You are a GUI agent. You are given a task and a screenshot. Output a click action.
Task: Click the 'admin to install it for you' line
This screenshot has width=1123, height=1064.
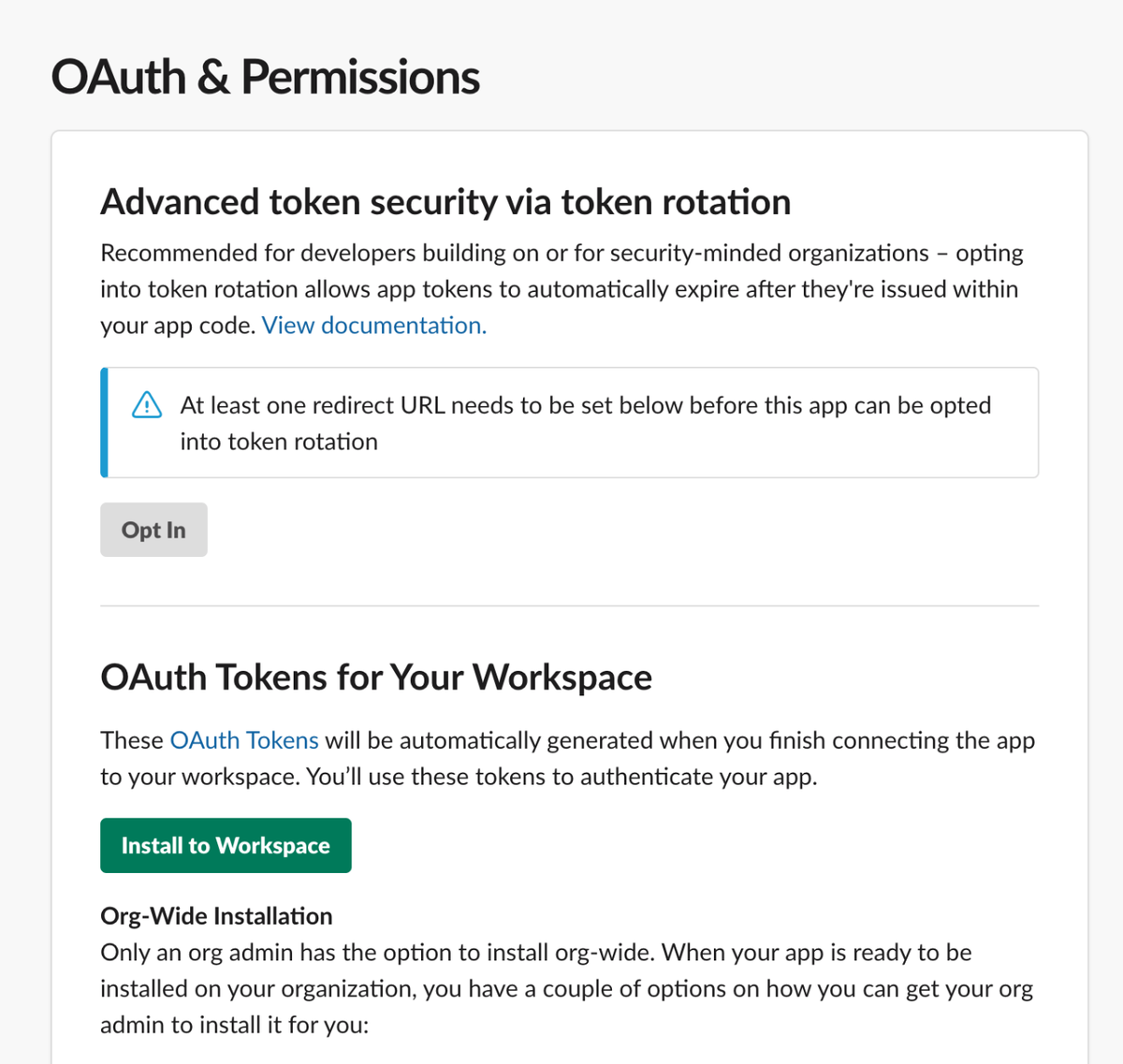[x=235, y=1026]
